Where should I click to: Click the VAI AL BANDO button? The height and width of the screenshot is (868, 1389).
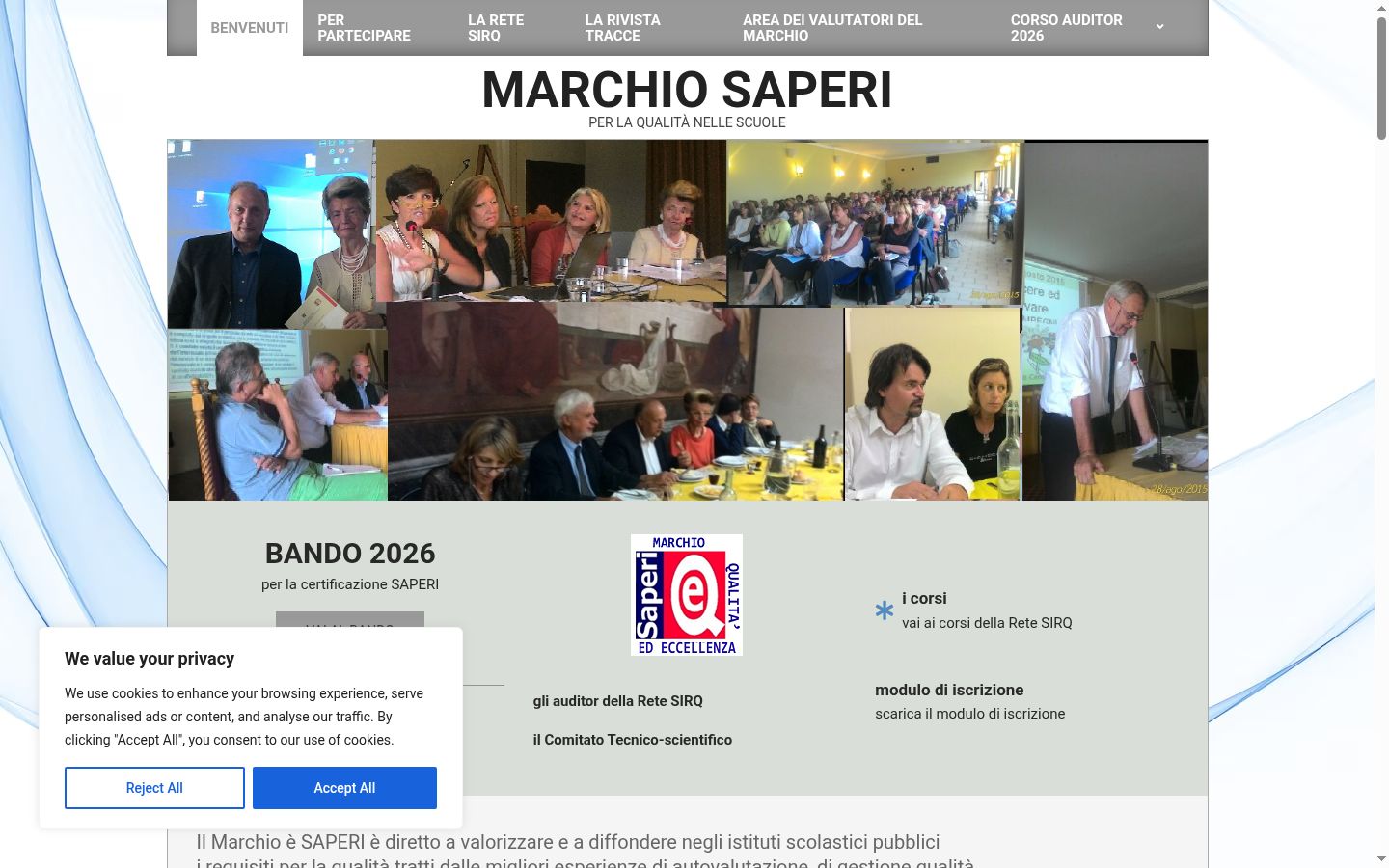[x=350, y=620]
